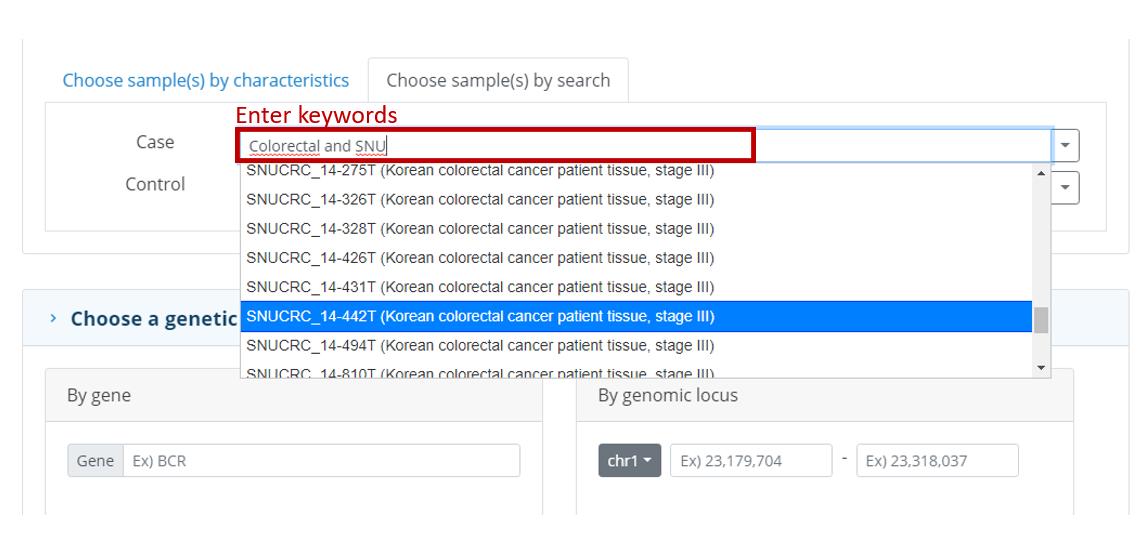Select highlighted SNUCRC_14-442T sample
The height and width of the screenshot is (535, 1145).
pyautogui.click(x=636, y=316)
